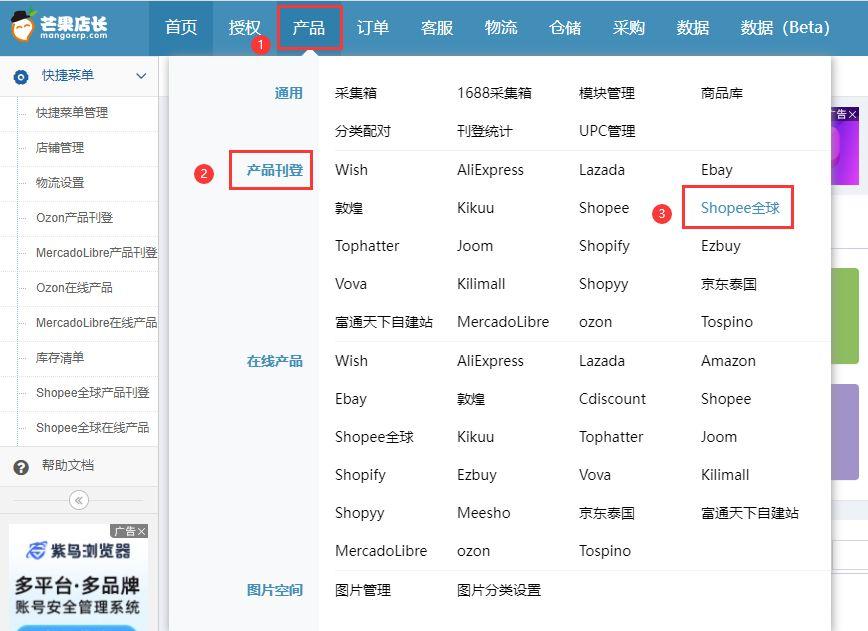Open Ebay under 在线产品
Viewport: 868px width, 631px height.
pos(350,399)
